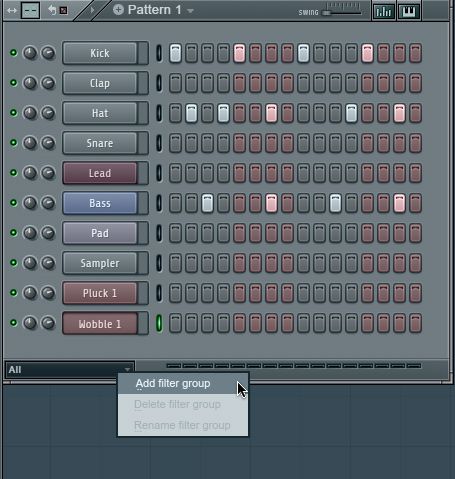Enable the first step on Clap row

pyautogui.click(x=175, y=83)
